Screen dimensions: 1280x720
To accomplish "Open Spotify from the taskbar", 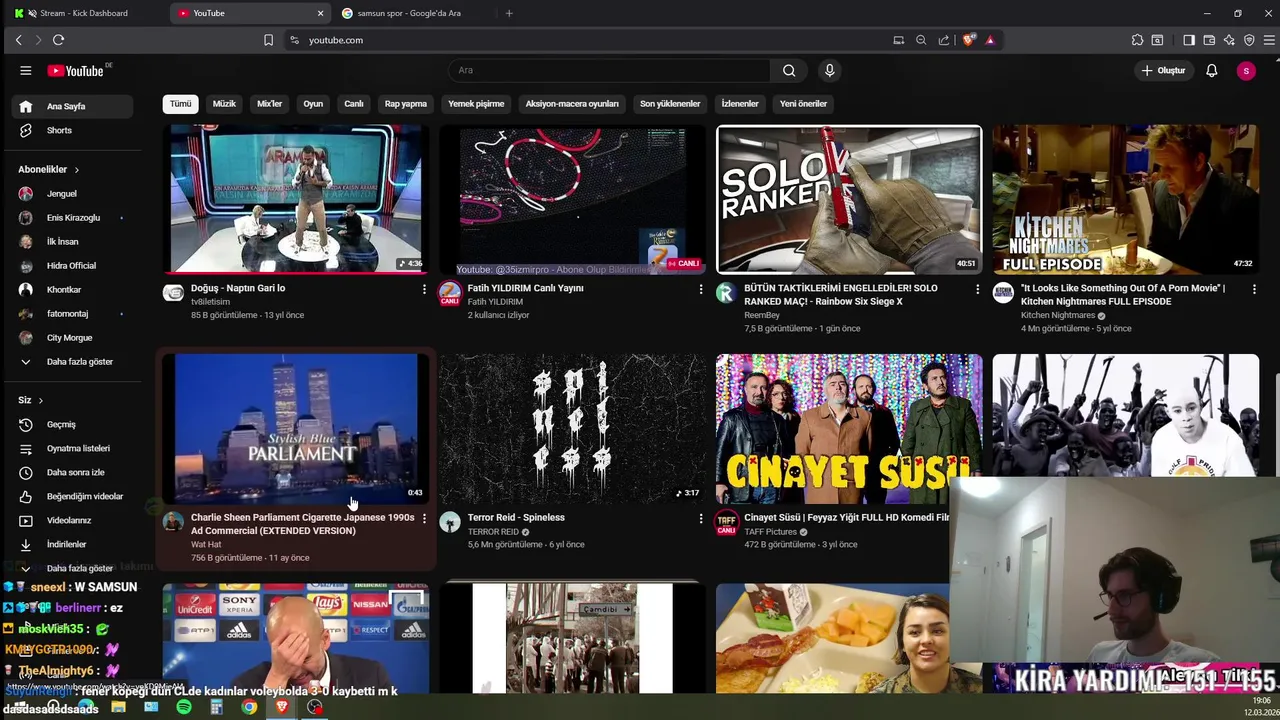I will (184, 707).
